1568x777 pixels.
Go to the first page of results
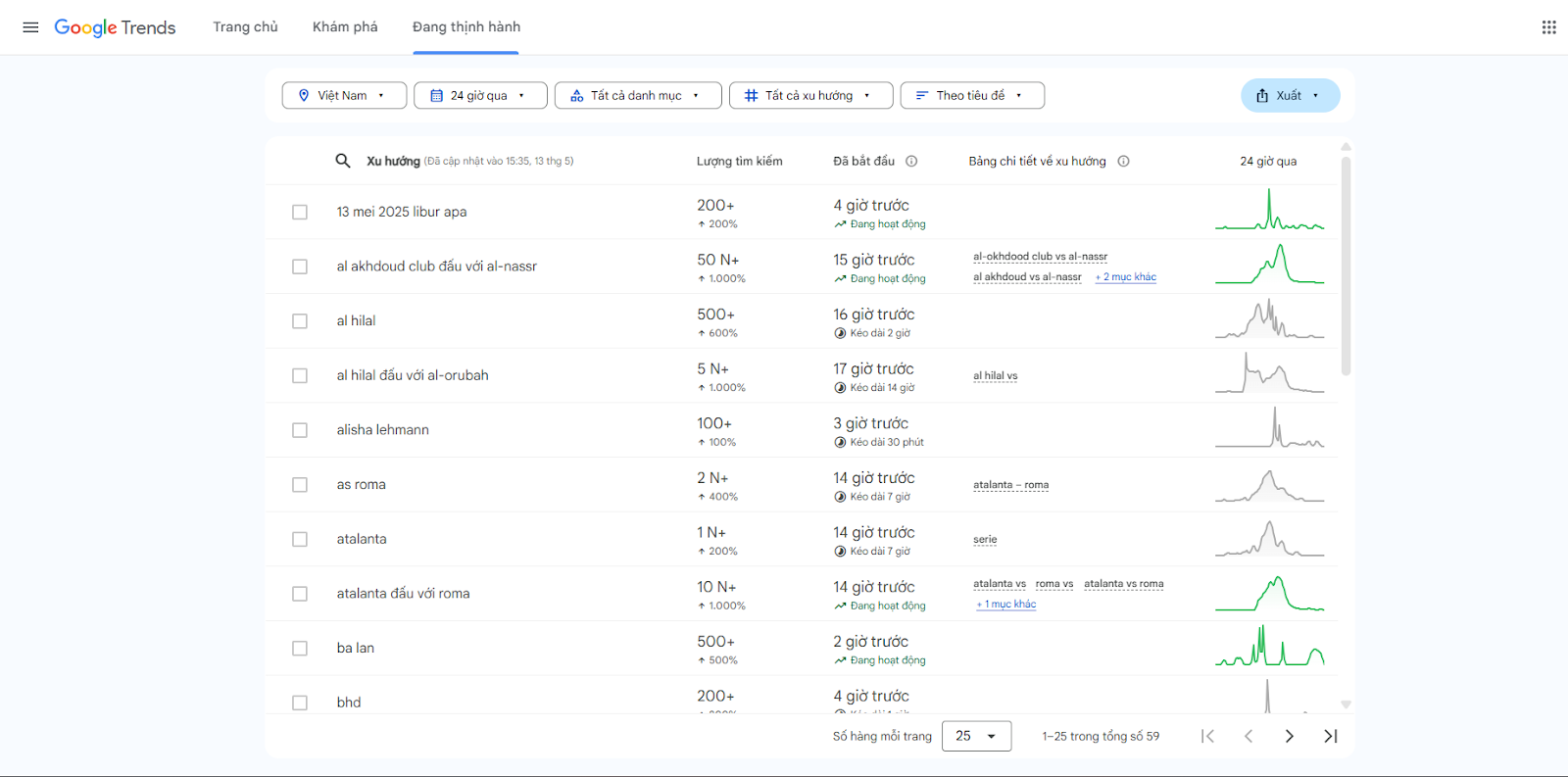[1207, 736]
